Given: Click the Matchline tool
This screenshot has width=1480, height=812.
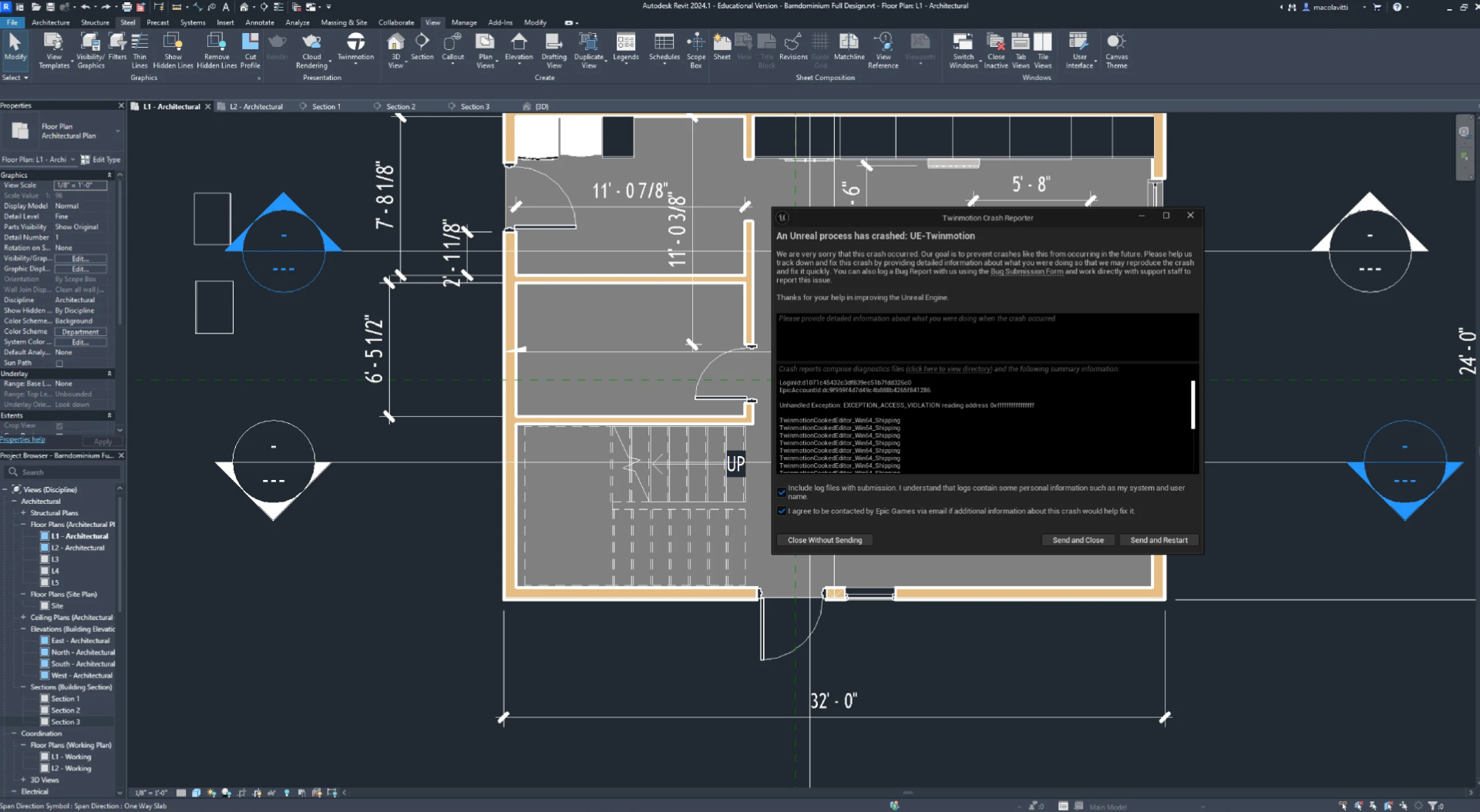Looking at the screenshot, I should pyautogui.click(x=849, y=47).
